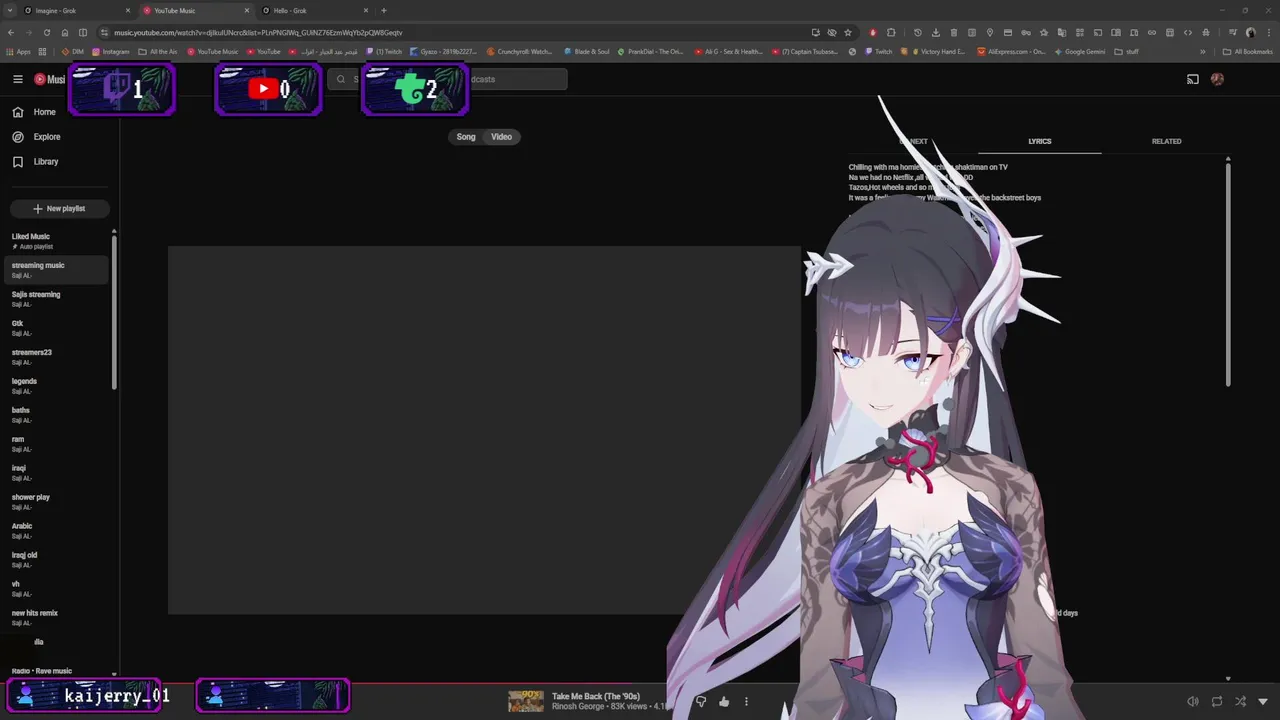The image size is (1280, 720).
Task: Open the Google Gemini bookmark
Action: pyautogui.click(x=1080, y=51)
